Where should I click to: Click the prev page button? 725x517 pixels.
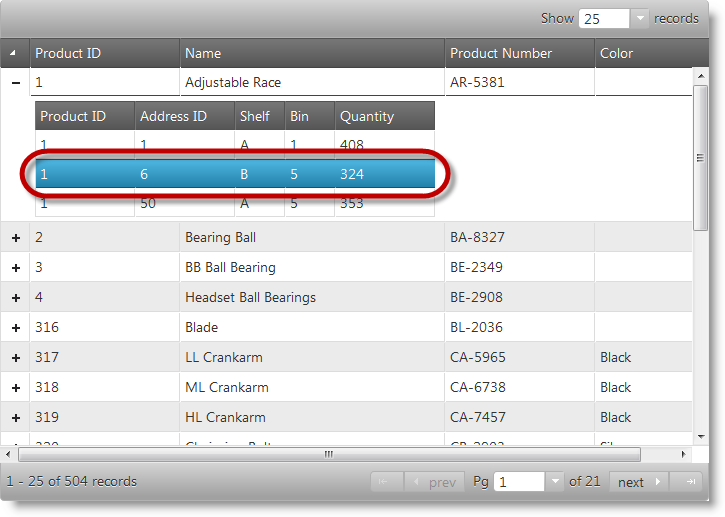[434, 482]
